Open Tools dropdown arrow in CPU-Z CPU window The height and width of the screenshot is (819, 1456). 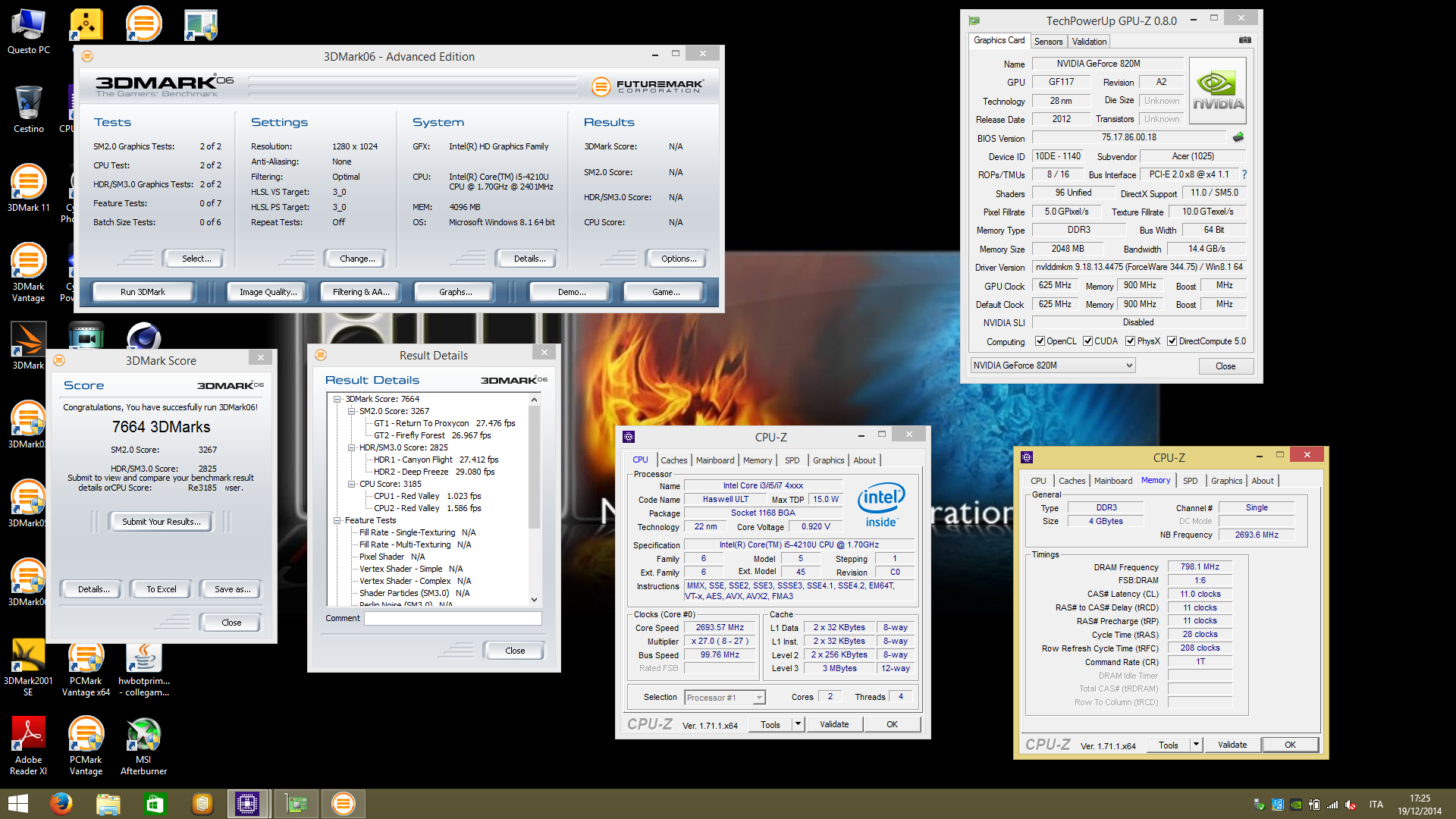tap(798, 724)
